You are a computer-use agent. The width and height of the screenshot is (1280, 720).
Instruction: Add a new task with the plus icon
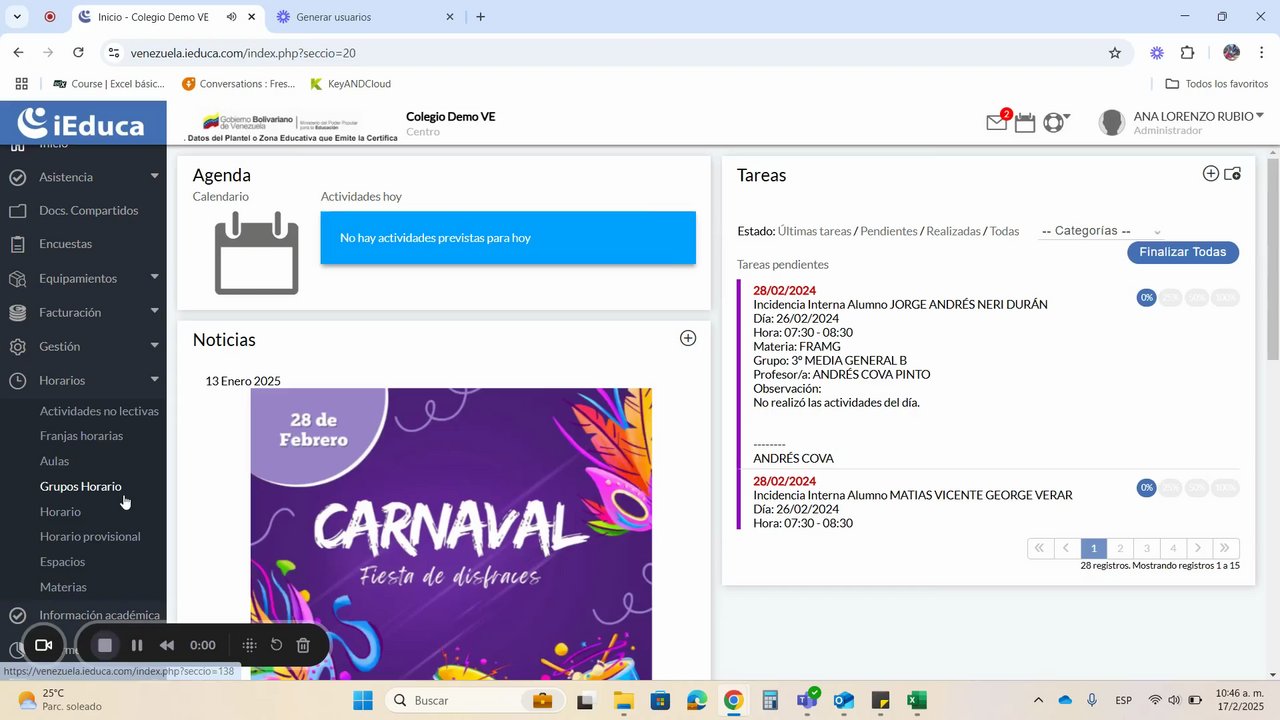(1210, 174)
